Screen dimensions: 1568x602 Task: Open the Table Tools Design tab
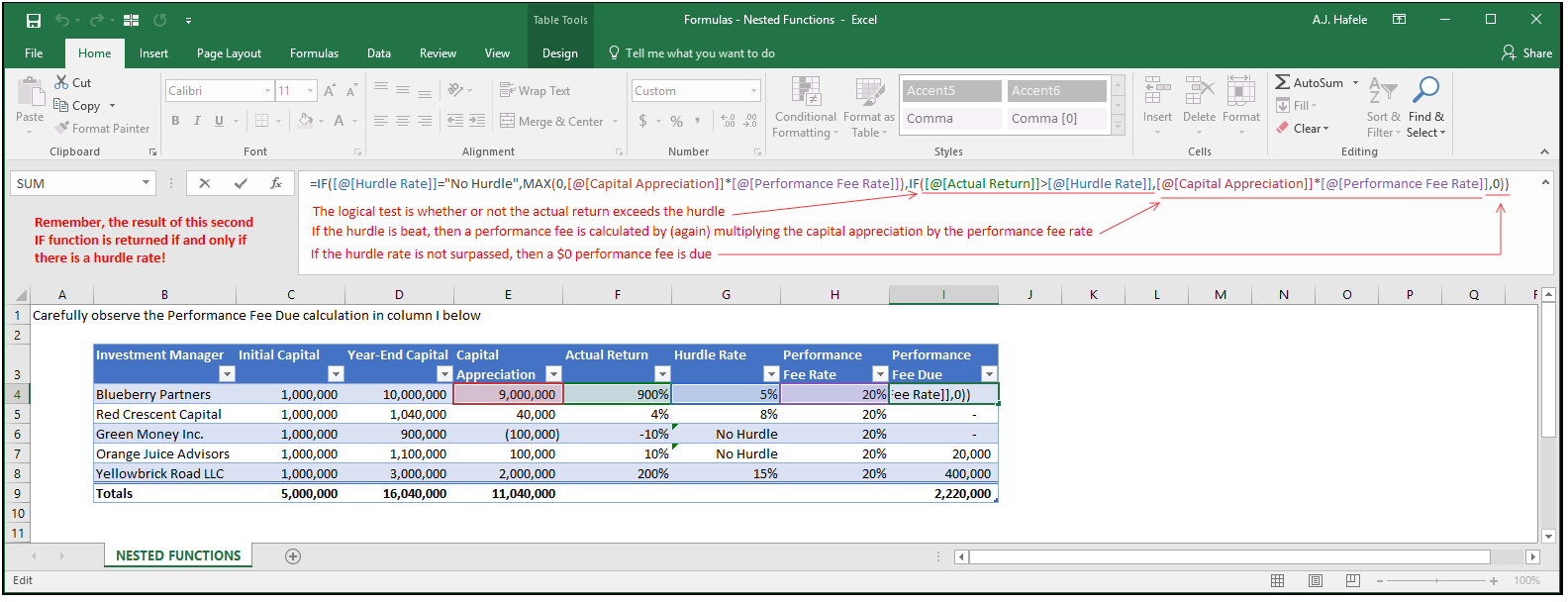(x=559, y=53)
